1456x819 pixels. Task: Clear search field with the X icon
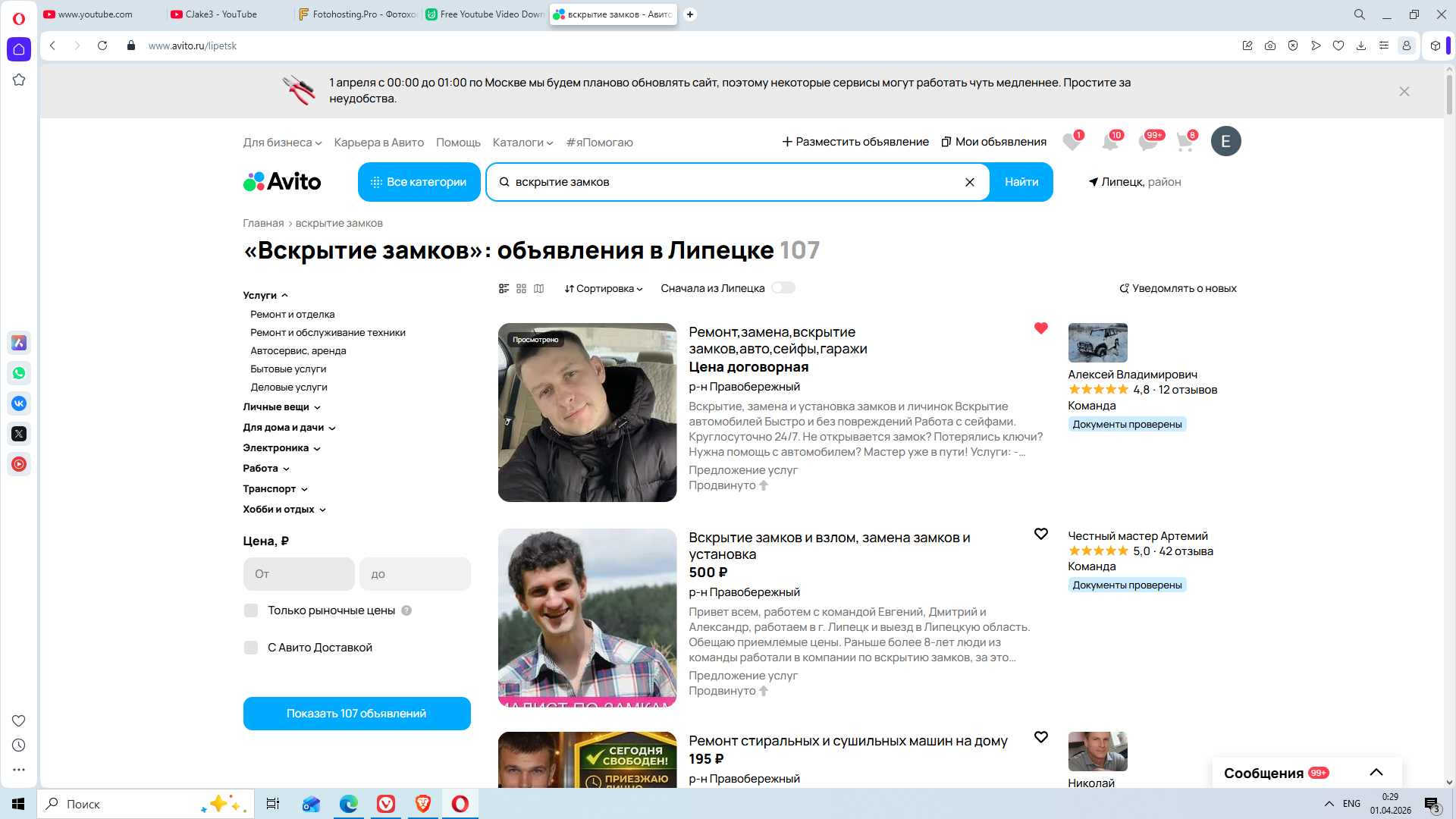[969, 182]
